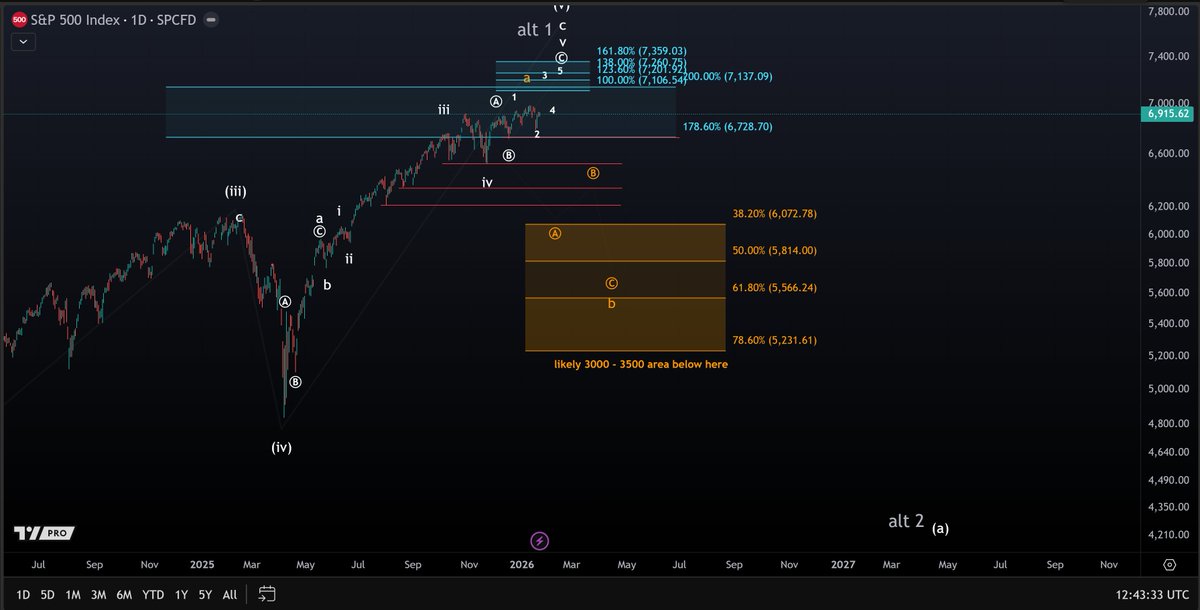Select the orange circled B wave label
This screenshot has height=610, width=1200.
(593, 173)
